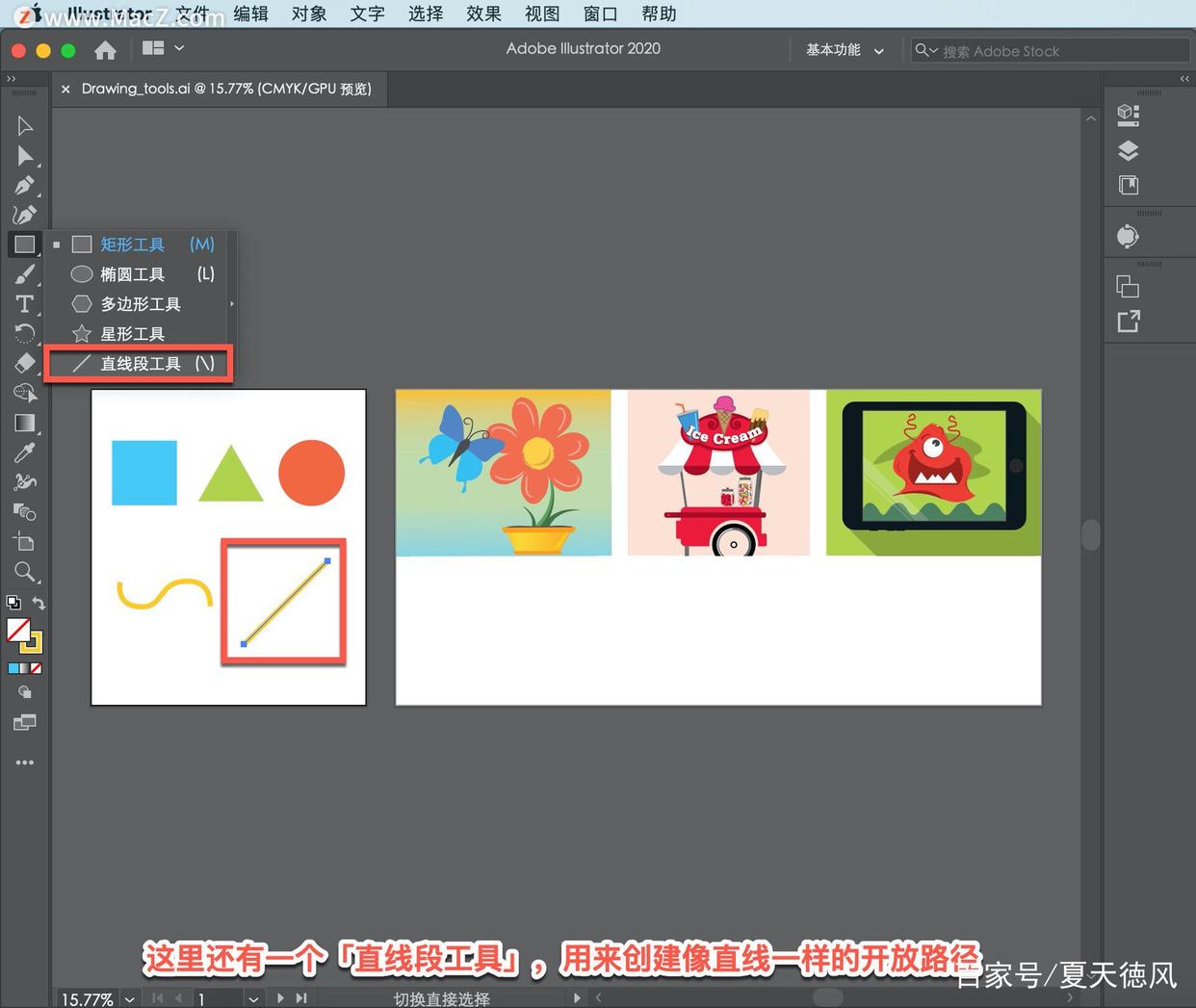Go to the last artboard
Screen dimensions: 1196x1008
coord(301,998)
